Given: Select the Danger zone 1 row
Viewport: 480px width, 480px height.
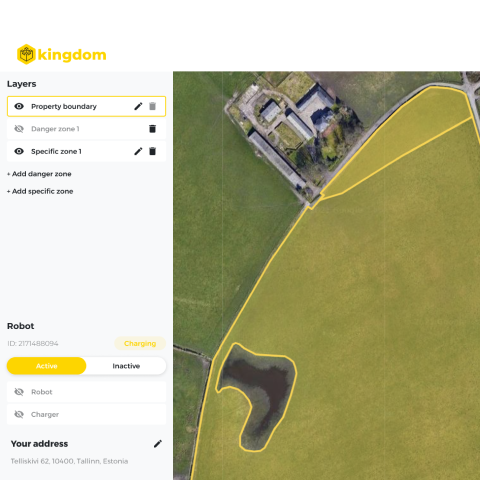Looking at the screenshot, I should coord(86,129).
